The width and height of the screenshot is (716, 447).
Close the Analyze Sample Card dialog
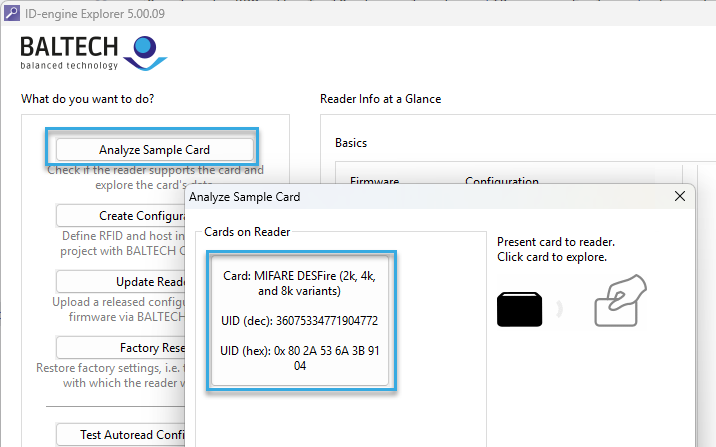tap(679, 196)
